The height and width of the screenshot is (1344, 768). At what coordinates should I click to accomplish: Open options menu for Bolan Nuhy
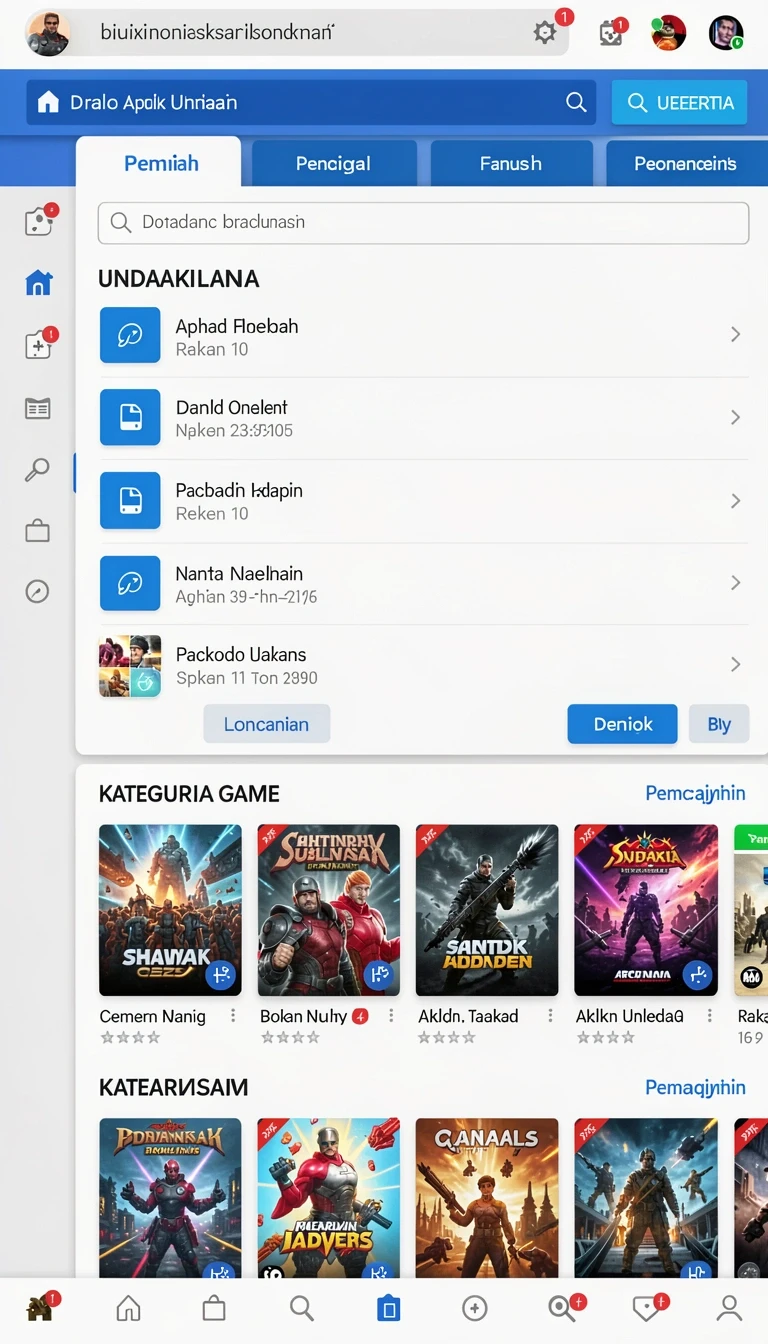click(x=391, y=1016)
